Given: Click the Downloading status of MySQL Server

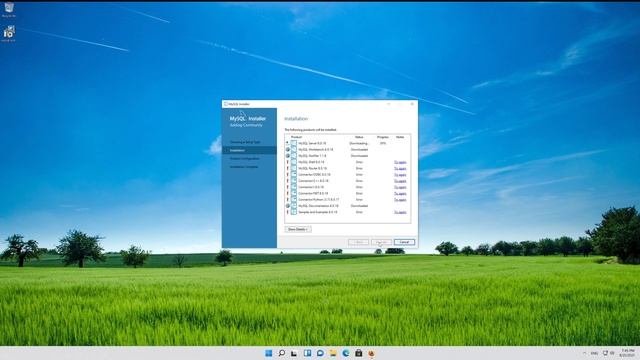Looking at the screenshot, I should click(359, 143).
